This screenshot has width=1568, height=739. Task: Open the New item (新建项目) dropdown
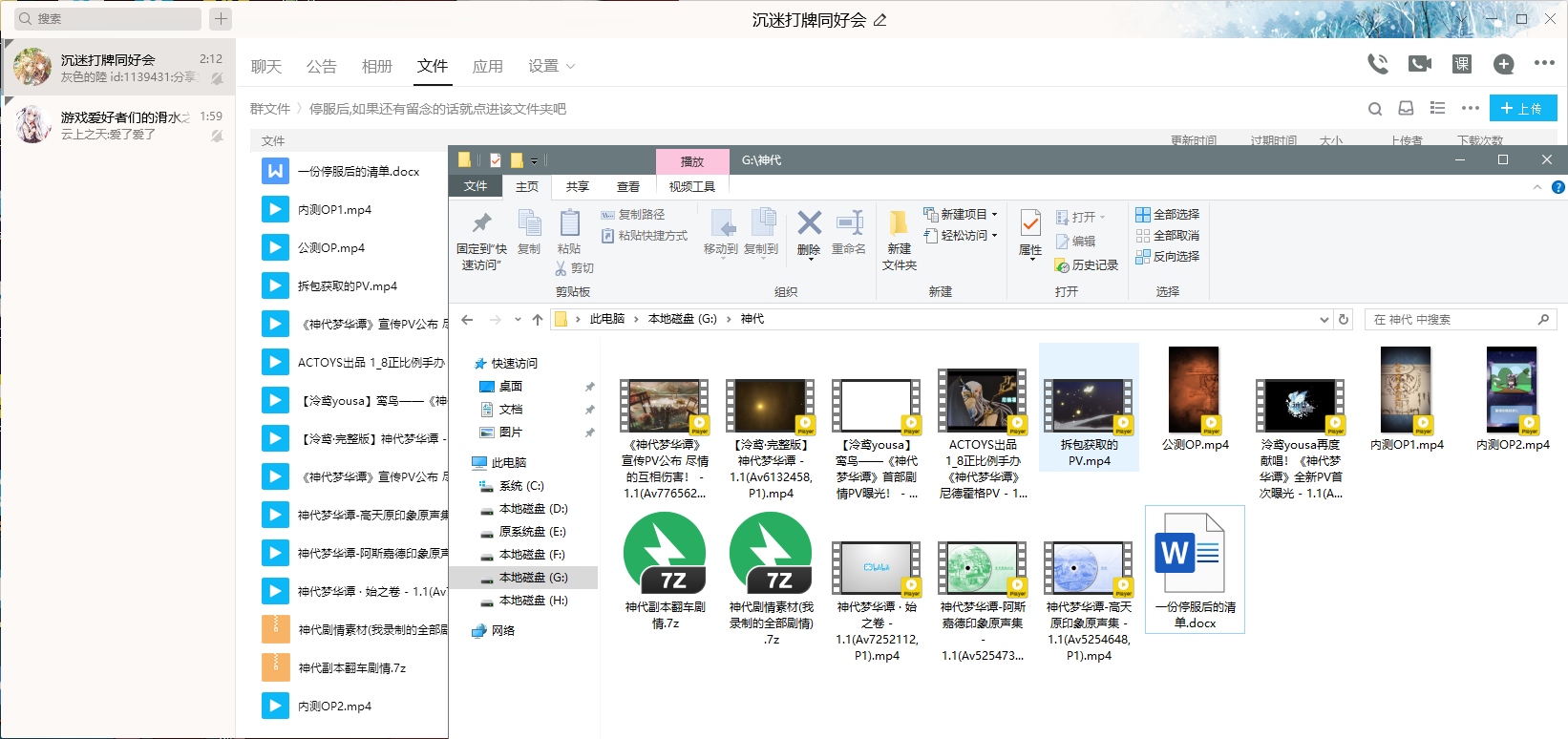[961, 215]
